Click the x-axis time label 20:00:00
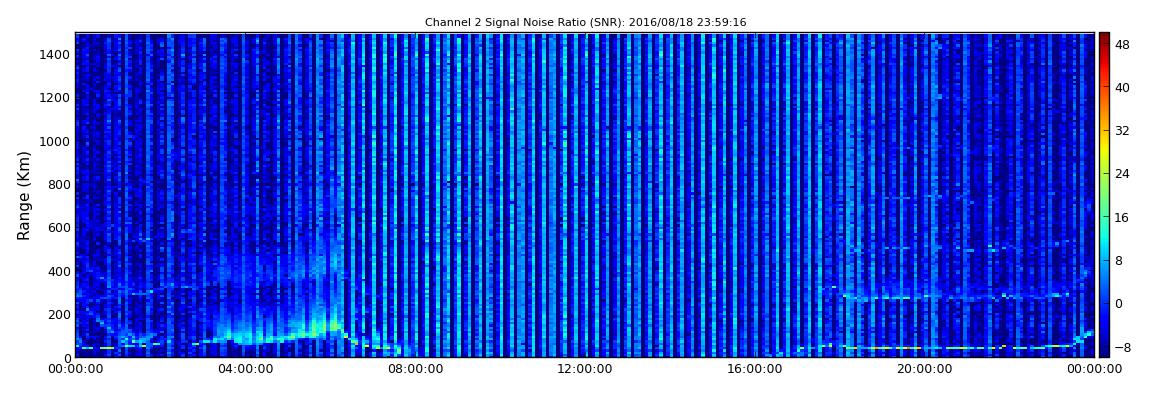Image resolution: width=1150 pixels, height=407 pixels. (x=926, y=370)
